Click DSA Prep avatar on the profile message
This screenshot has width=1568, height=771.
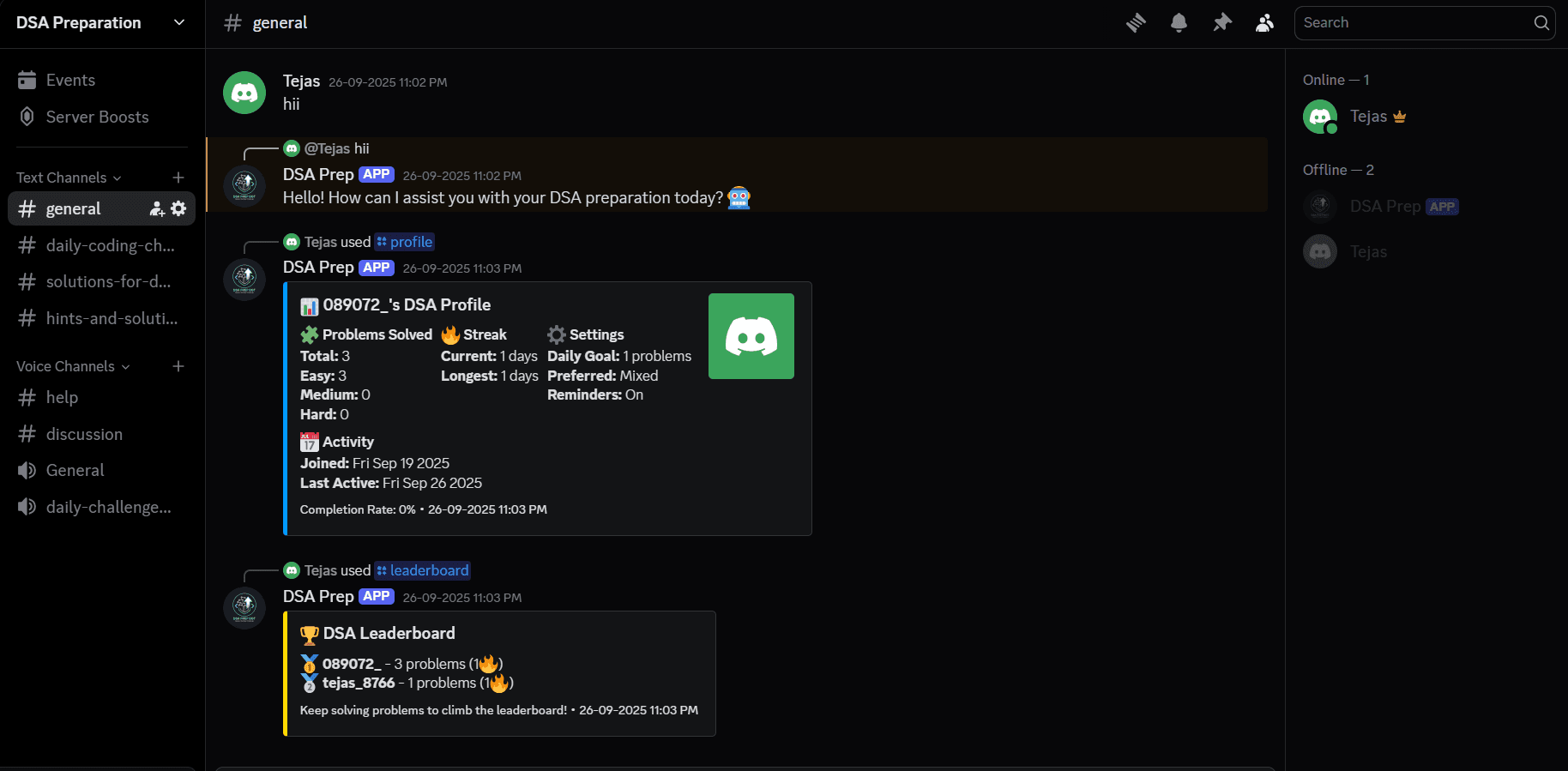244,279
